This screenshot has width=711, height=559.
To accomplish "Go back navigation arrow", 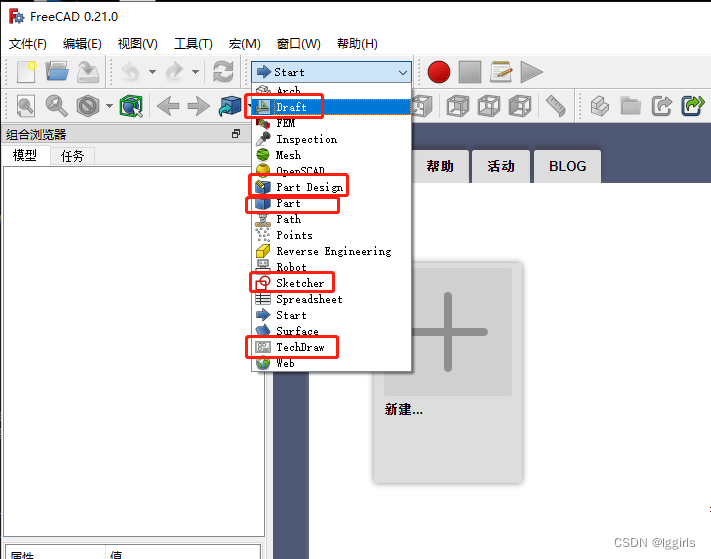I will 168,107.
